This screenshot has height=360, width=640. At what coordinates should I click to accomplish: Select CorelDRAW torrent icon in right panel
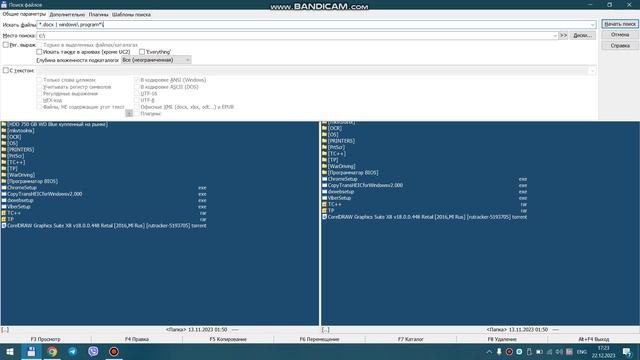tap(324, 217)
